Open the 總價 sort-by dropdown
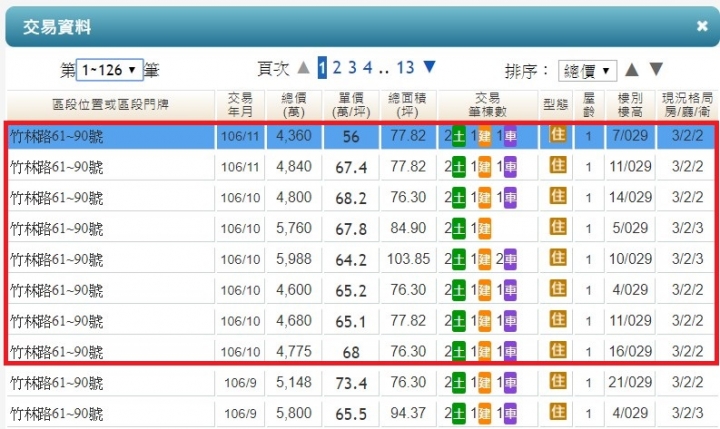Image resolution: width=720 pixels, height=429 pixels. [x=587, y=71]
